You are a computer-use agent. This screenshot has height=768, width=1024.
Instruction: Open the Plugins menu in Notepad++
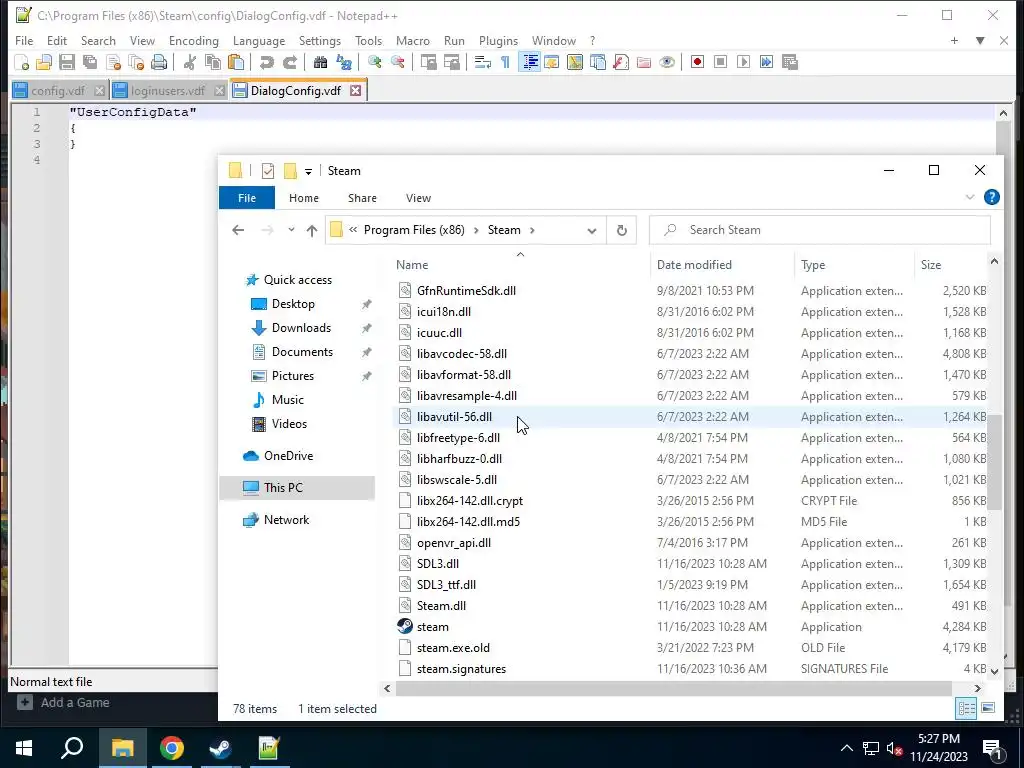click(498, 40)
